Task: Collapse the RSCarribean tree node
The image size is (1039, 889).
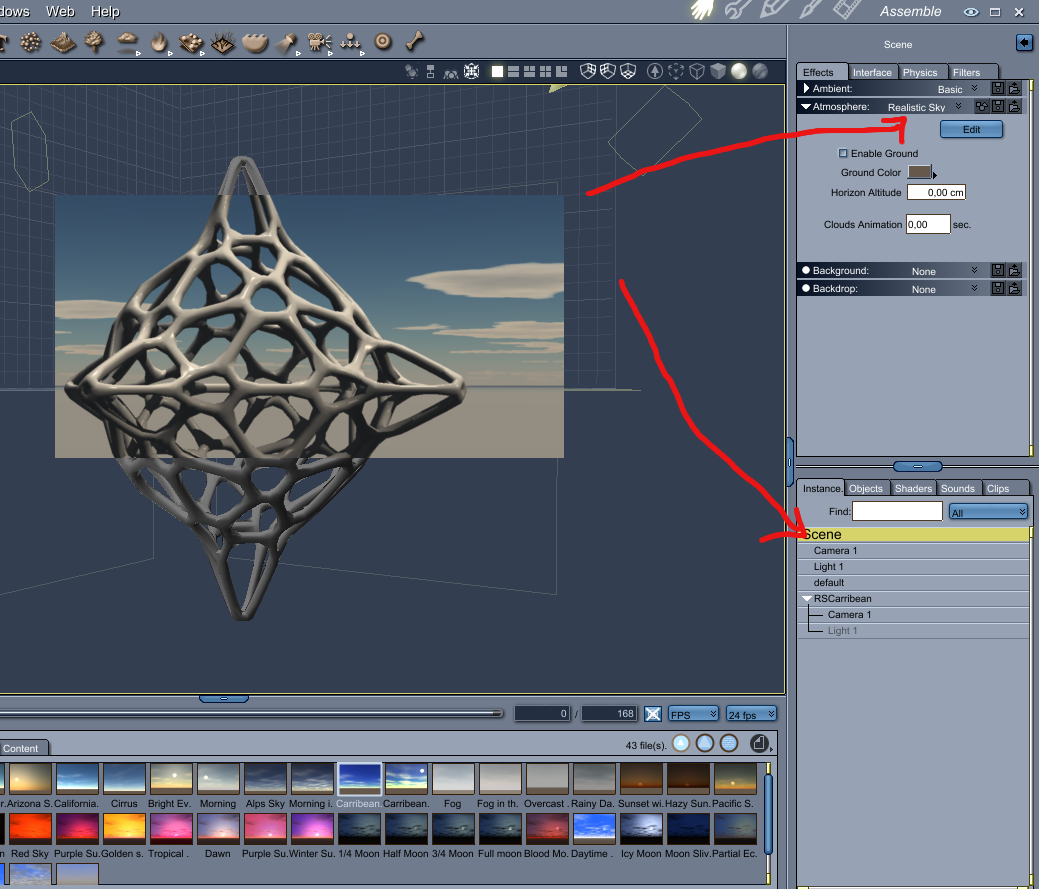Action: point(806,598)
